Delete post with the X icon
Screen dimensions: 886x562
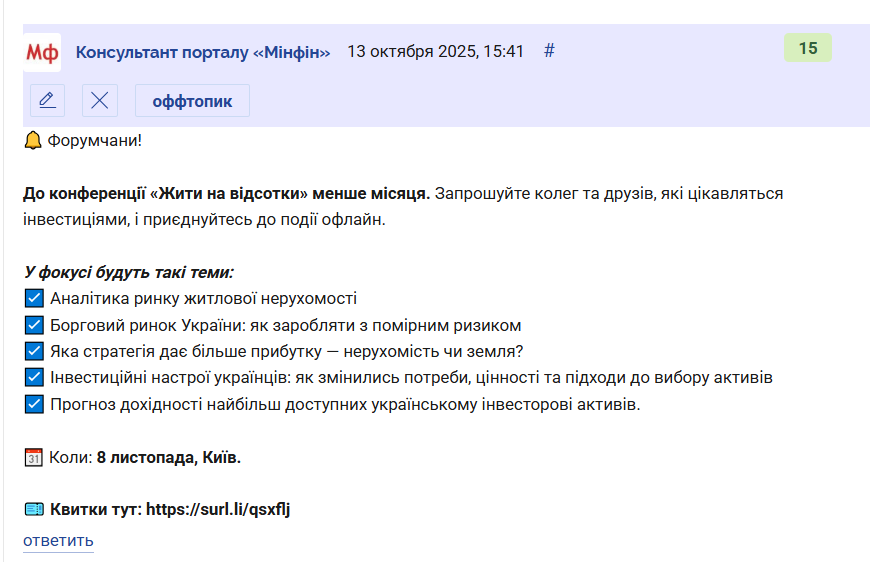[99, 101]
